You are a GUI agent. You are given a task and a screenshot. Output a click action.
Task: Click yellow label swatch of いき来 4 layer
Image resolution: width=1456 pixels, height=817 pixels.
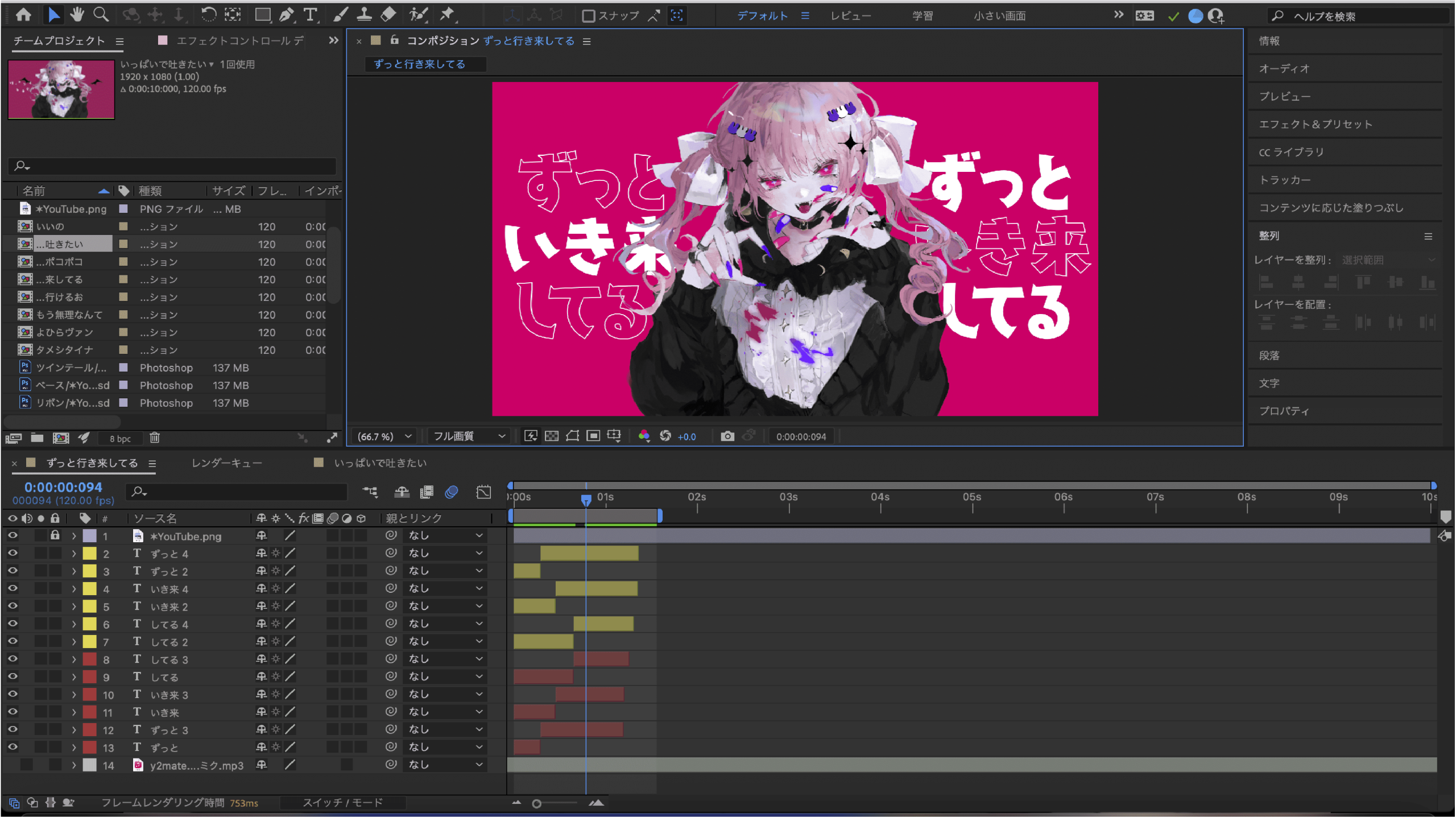pyautogui.click(x=89, y=588)
